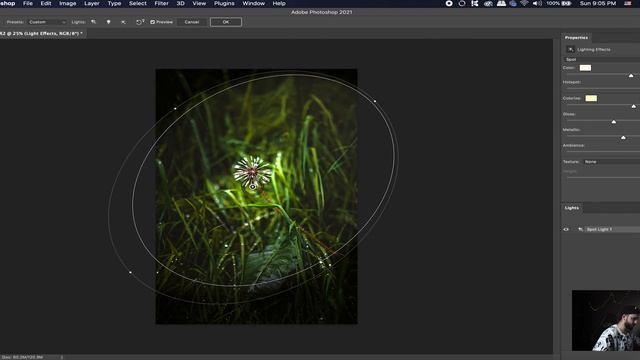Open the Image menu
The height and width of the screenshot is (360, 640).
point(68,3)
